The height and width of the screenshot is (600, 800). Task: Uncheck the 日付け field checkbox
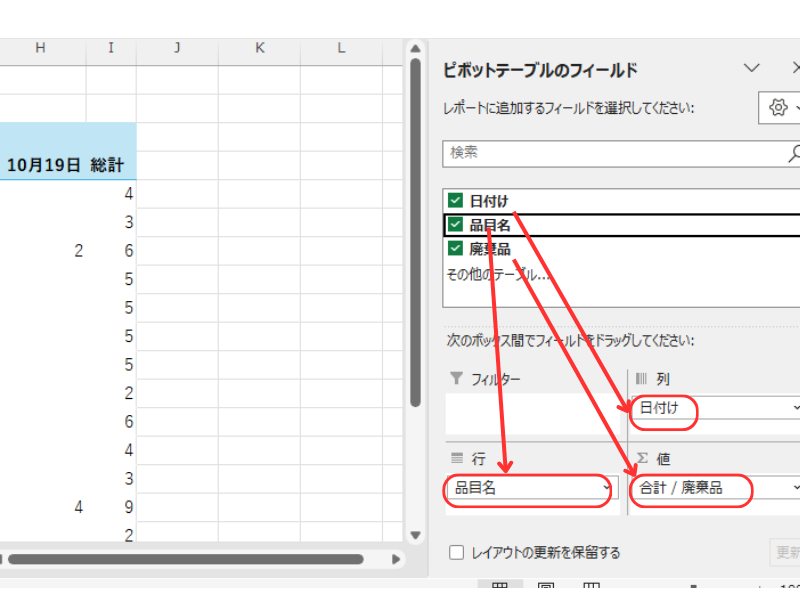pos(455,201)
